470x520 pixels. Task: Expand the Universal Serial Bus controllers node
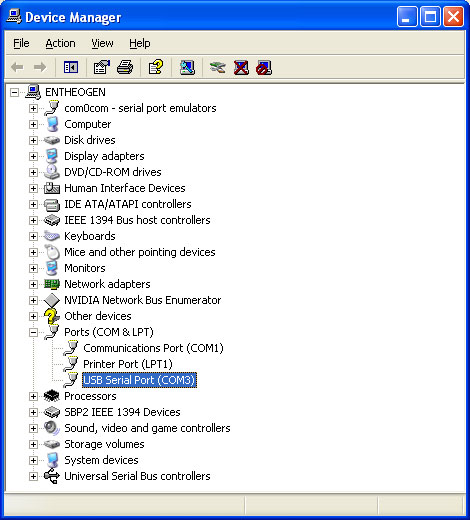(33, 476)
